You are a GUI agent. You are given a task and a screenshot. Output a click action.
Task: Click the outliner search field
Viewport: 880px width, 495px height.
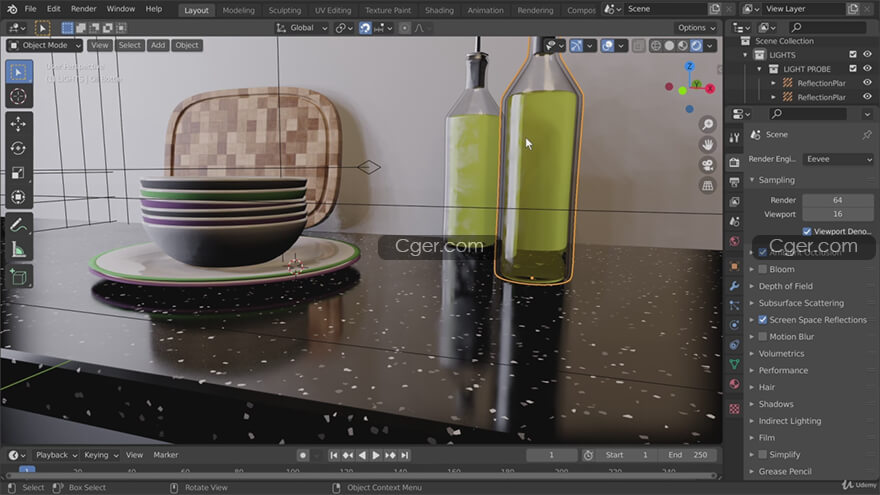[827, 28]
